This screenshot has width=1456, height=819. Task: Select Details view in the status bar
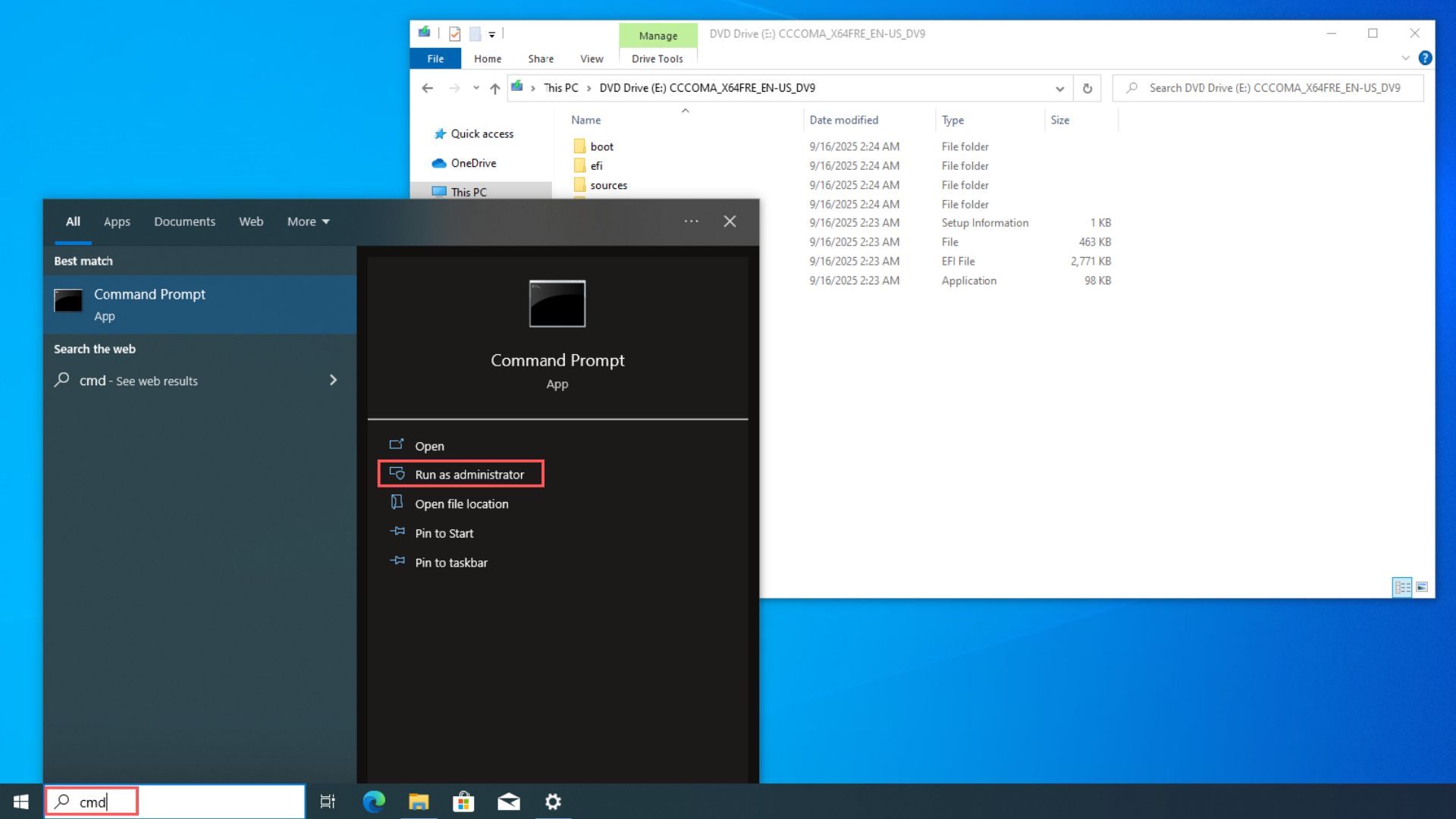pyautogui.click(x=1402, y=586)
